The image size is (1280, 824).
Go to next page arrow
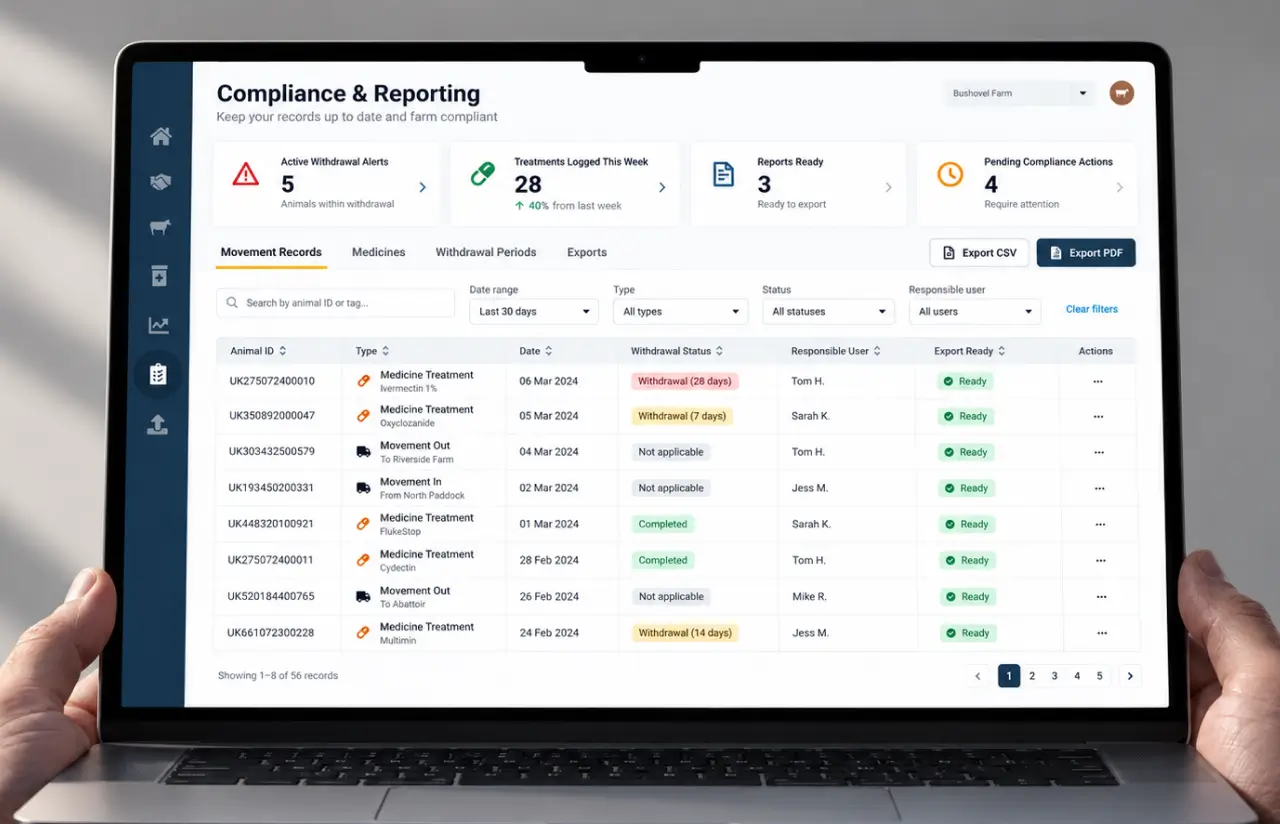[x=1130, y=676]
